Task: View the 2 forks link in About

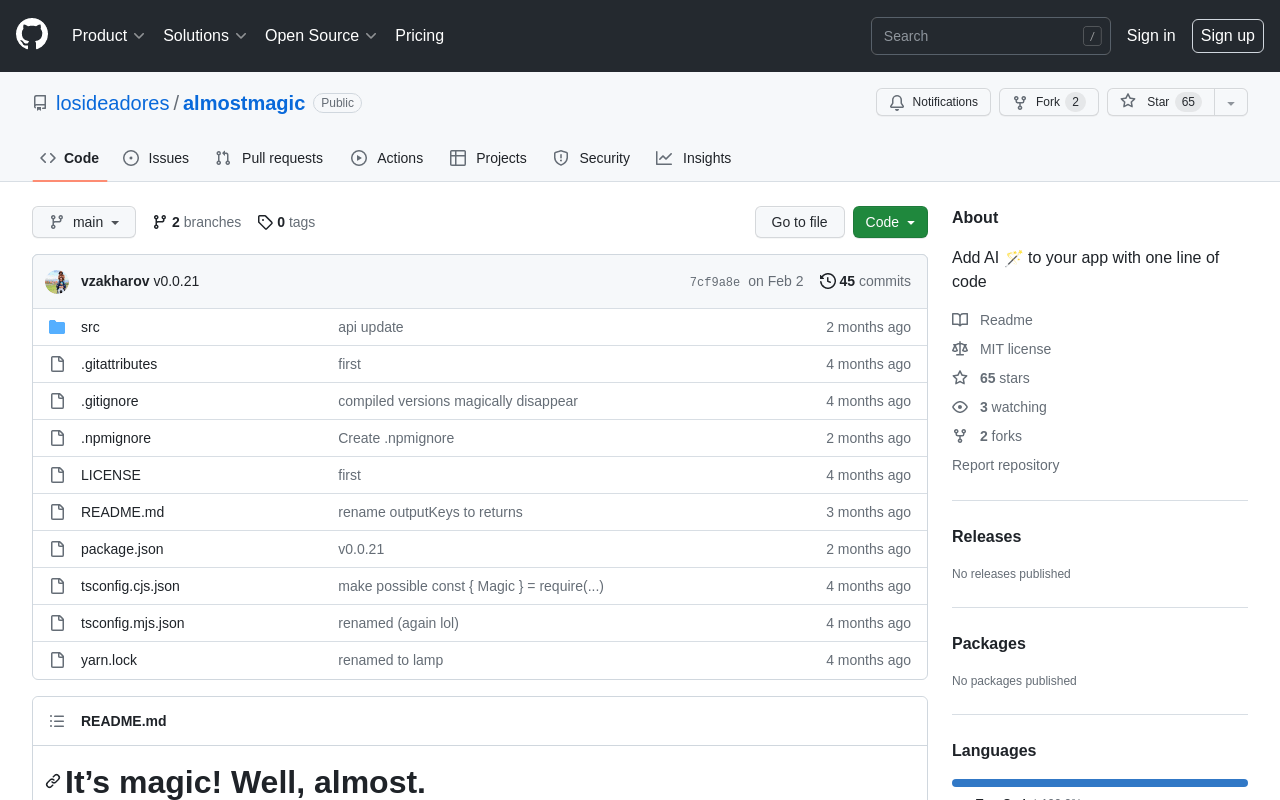Action: pos(987,436)
